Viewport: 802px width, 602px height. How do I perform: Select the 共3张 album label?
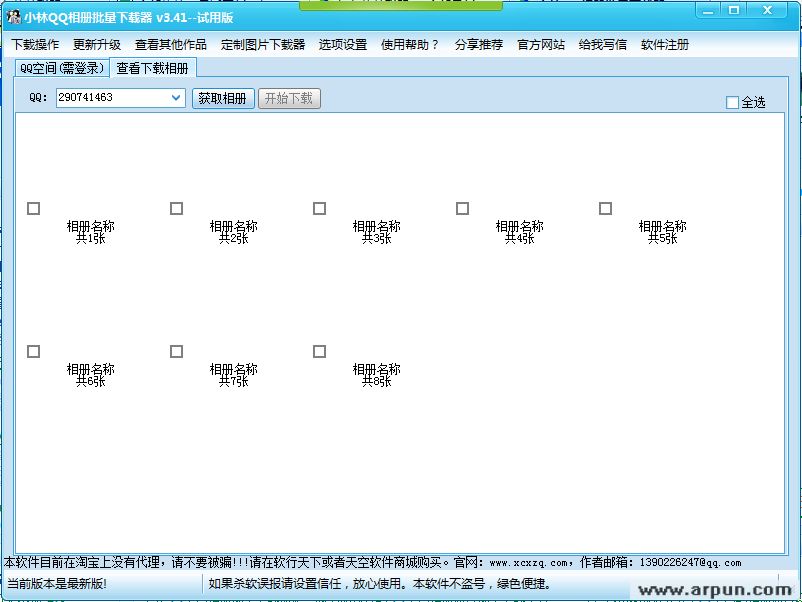pyautogui.click(x=376, y=232)
